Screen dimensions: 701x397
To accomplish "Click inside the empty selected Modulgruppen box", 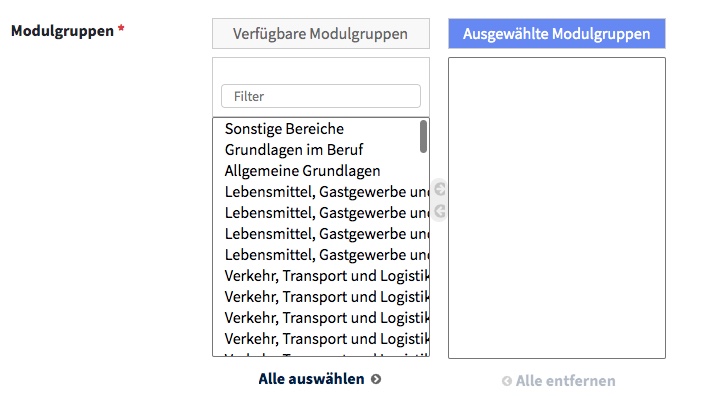I will point(557,208).
